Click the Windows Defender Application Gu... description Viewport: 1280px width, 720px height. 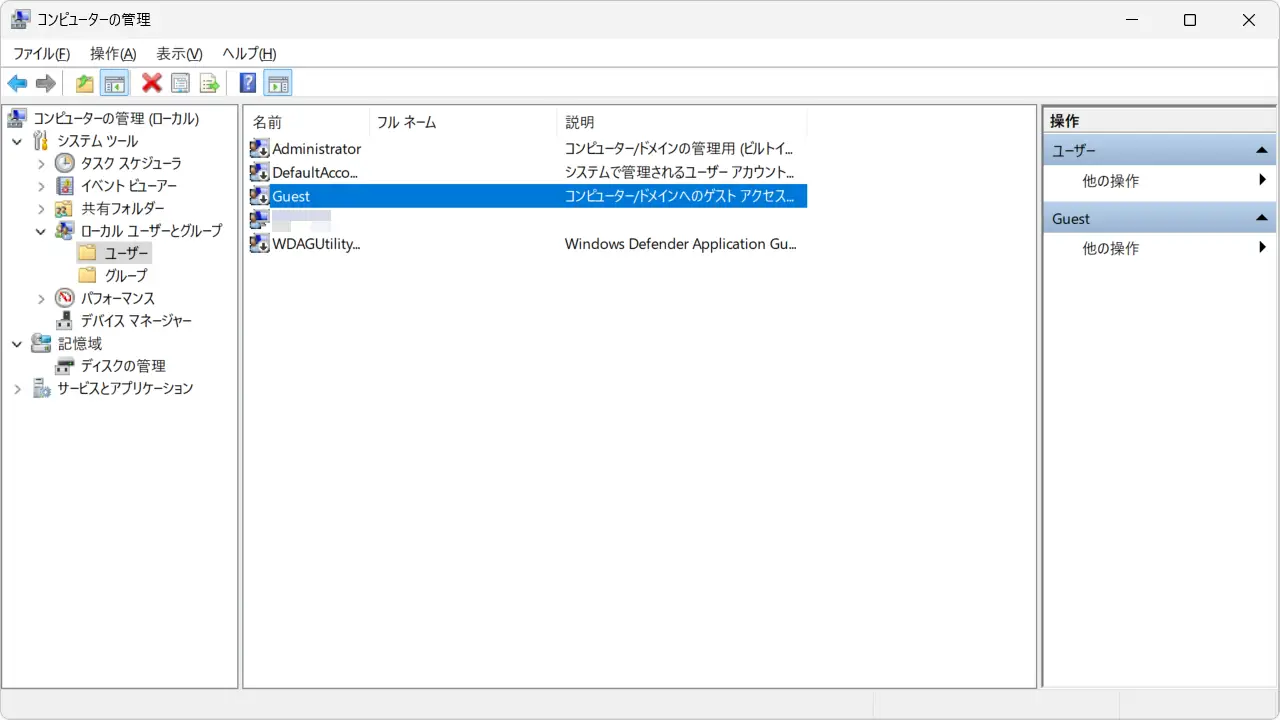tap(680, 244)
